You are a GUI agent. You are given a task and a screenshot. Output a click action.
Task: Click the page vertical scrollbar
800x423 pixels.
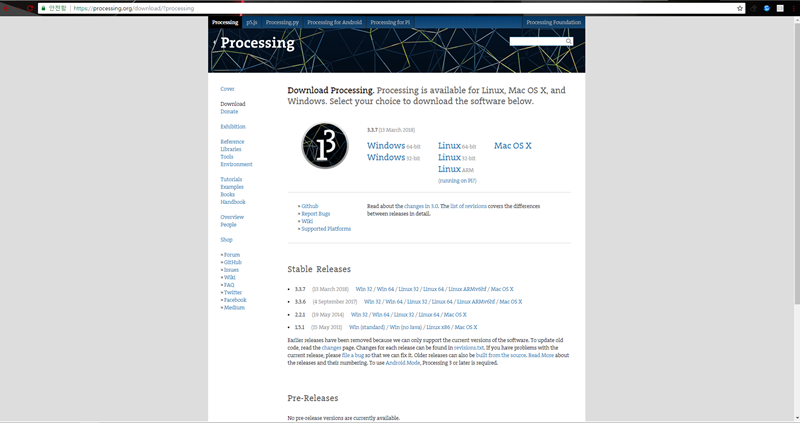[796, 163]
